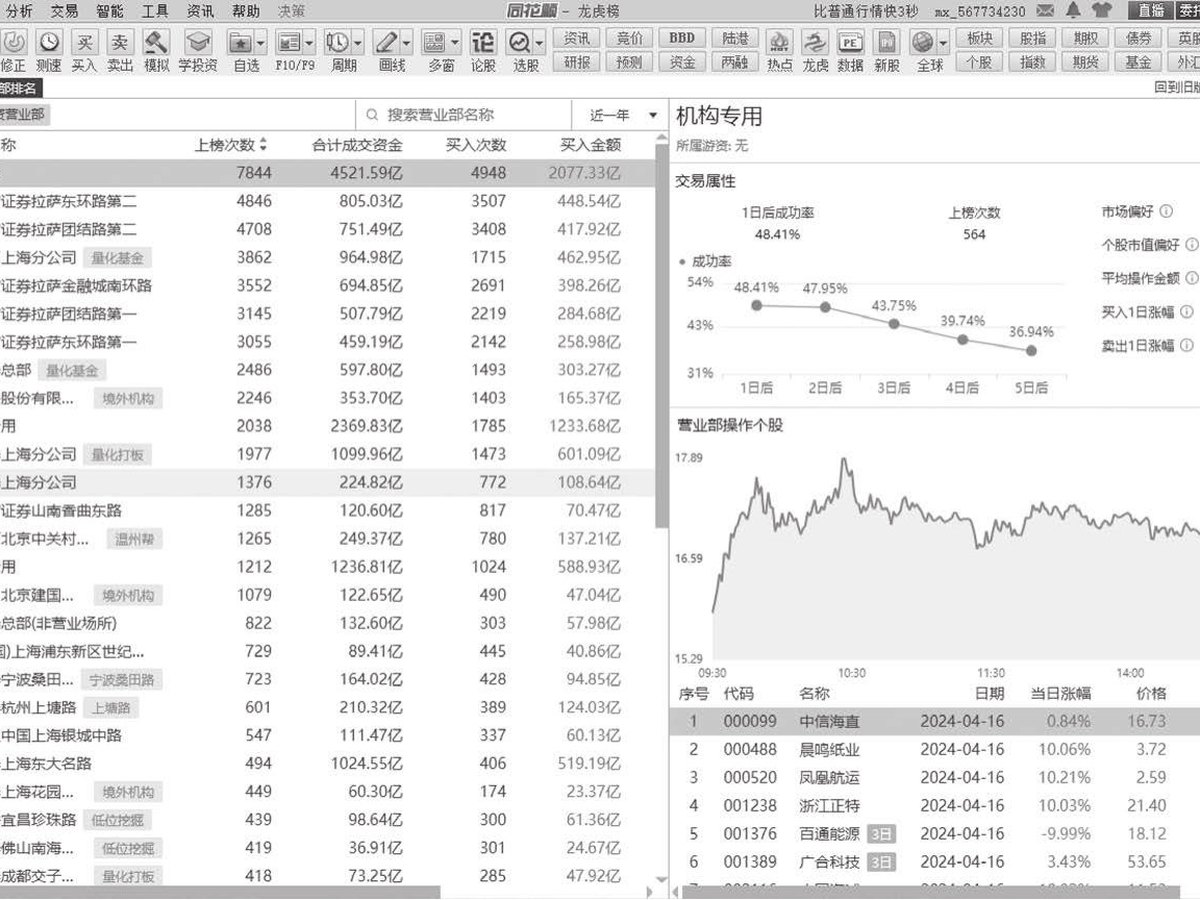Viewport: 1200px width, 900px height.
Task: Click the 量化基金 tag beside 总部
Action: (73, 371)
